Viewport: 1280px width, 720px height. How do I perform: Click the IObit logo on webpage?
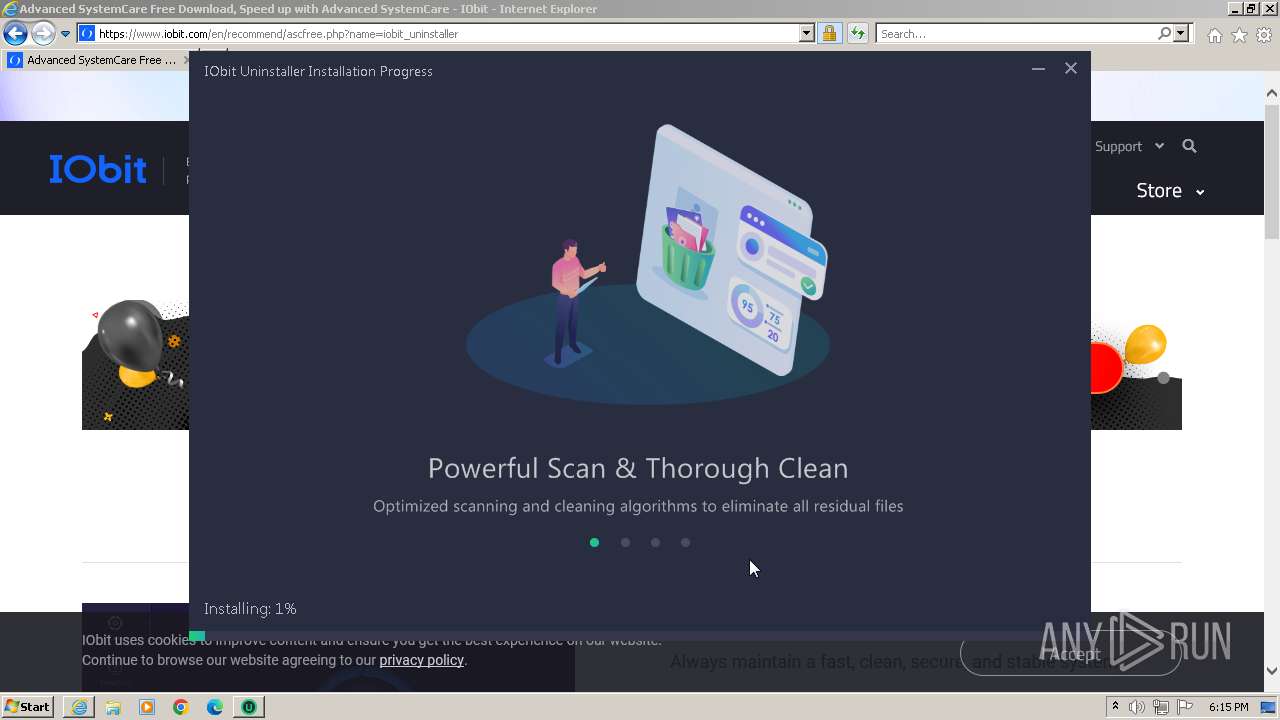click(98, 169)
